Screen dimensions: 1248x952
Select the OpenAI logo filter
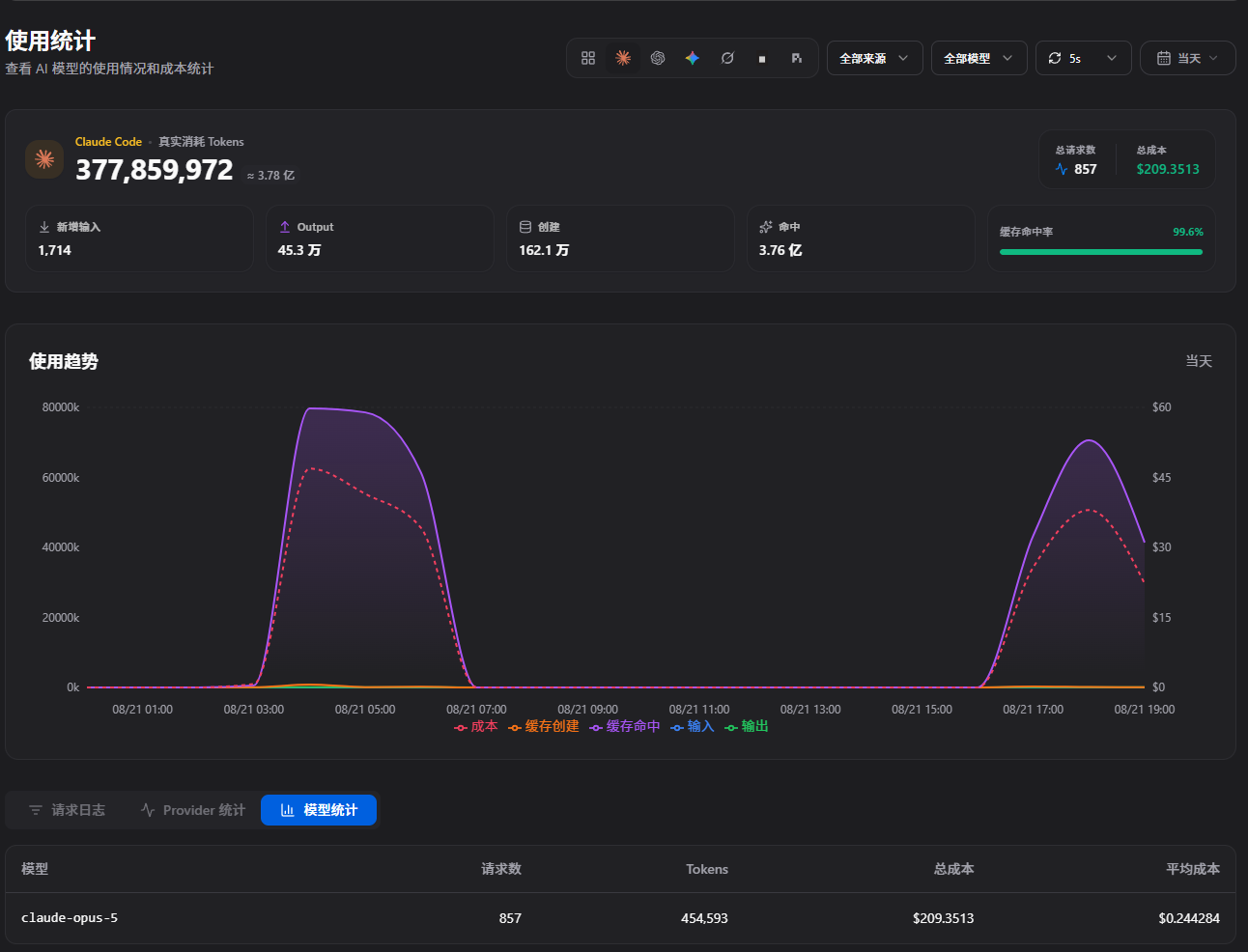tap(658, 58)
